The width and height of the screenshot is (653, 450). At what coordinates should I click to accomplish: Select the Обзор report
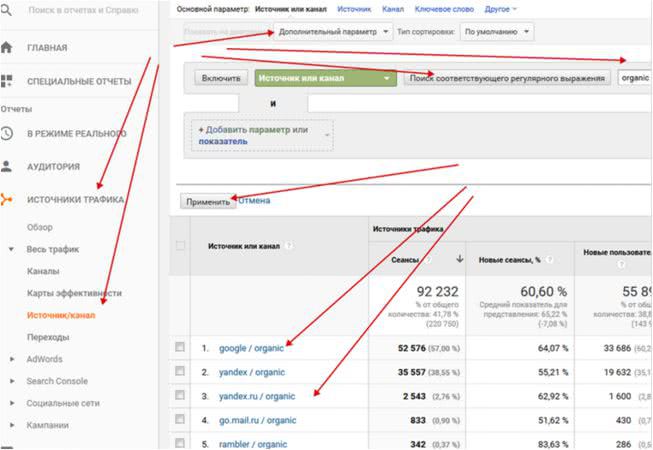40,227
